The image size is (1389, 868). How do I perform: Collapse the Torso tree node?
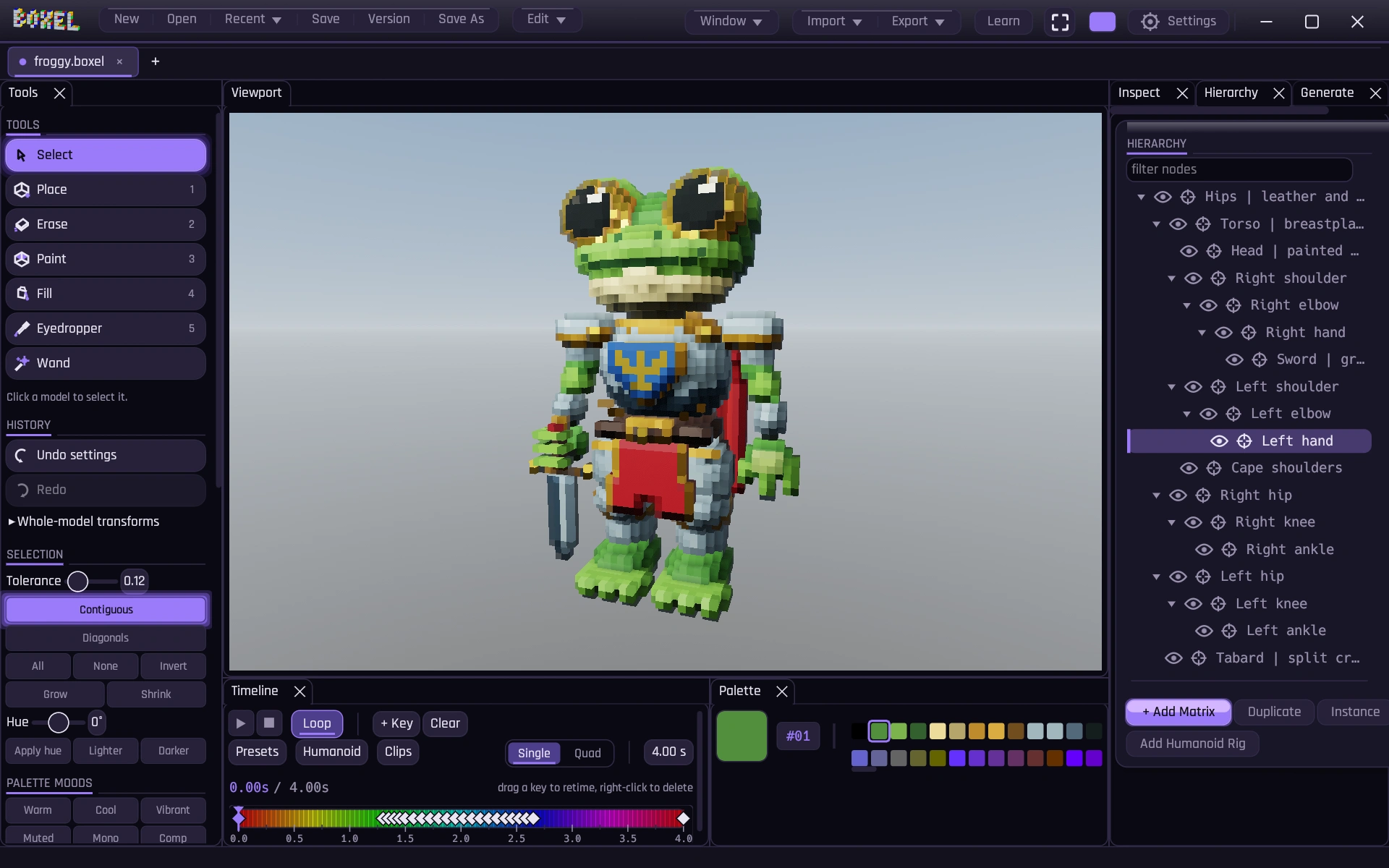1156,224
